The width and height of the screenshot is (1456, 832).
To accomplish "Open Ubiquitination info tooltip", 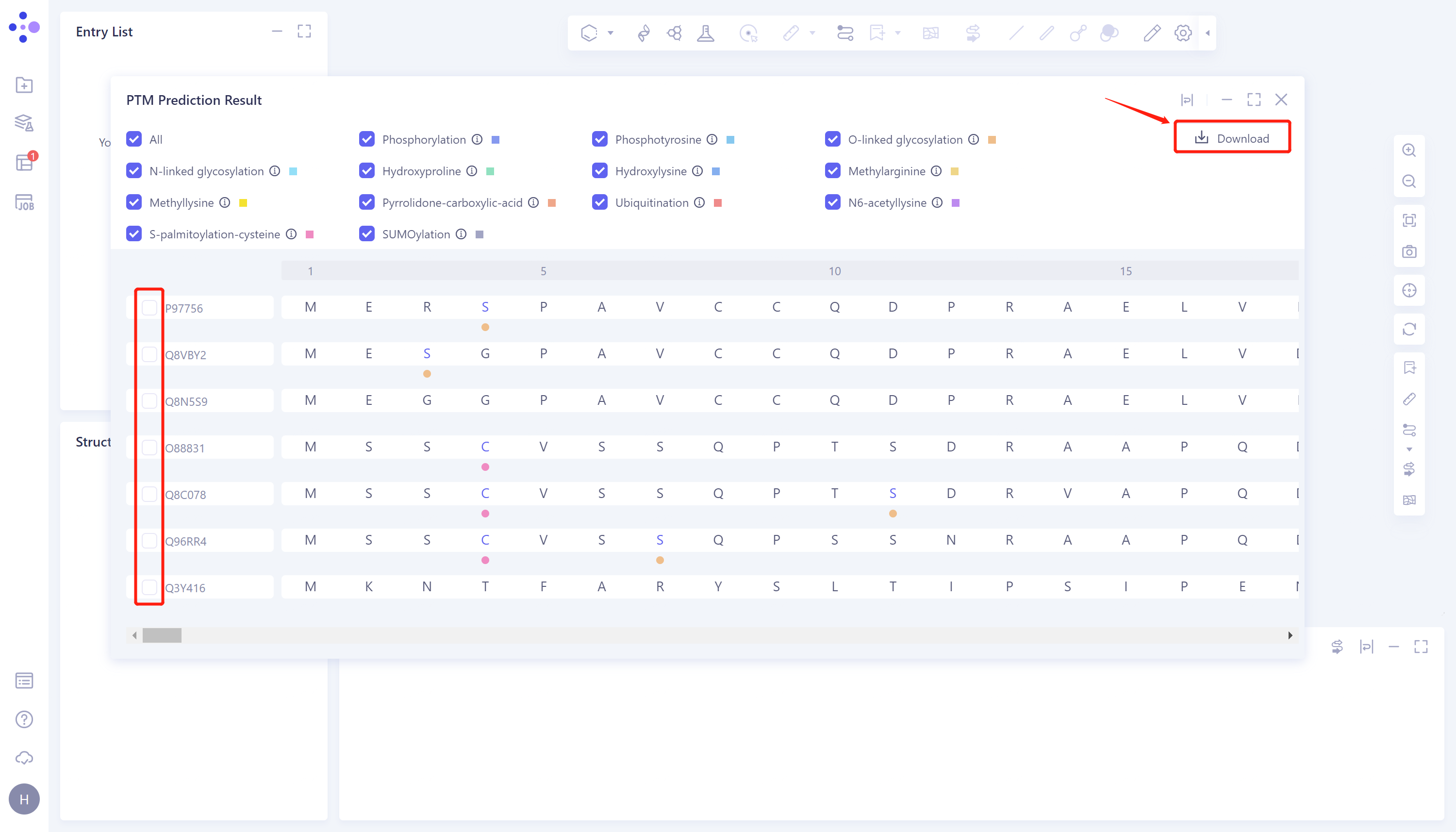I will point(700,202).
